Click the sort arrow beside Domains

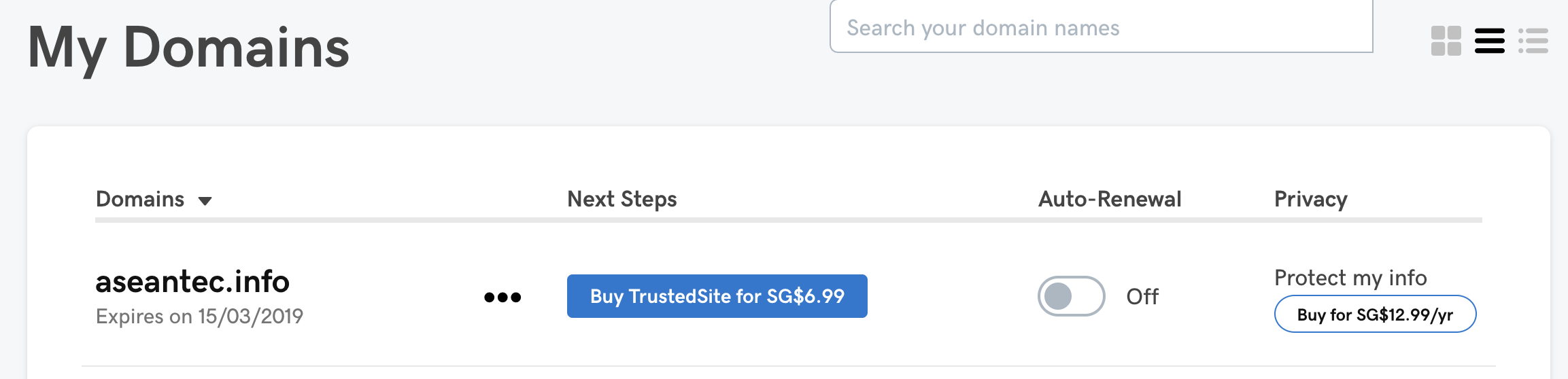tap(205, 200)
